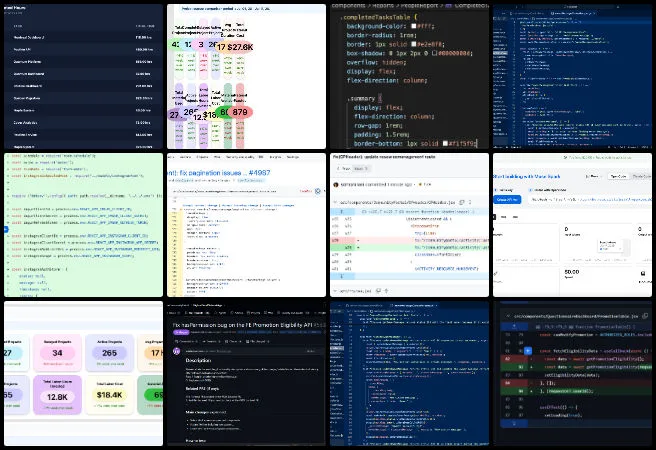656x450 pixels.
Task: Collapse the dark diff file chevron
Action: (507, 316)
